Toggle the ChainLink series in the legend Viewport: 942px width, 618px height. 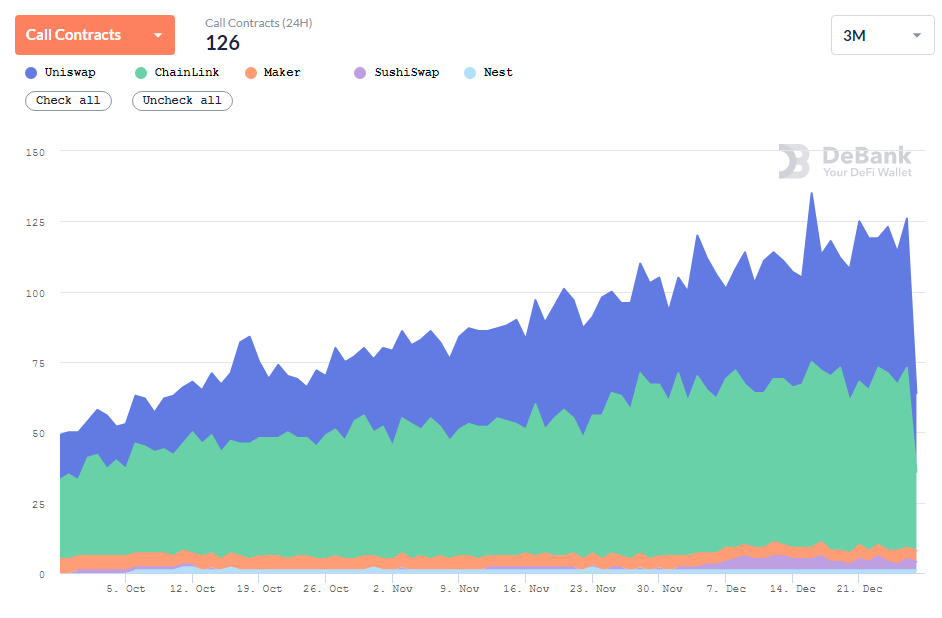pos(177,73)
